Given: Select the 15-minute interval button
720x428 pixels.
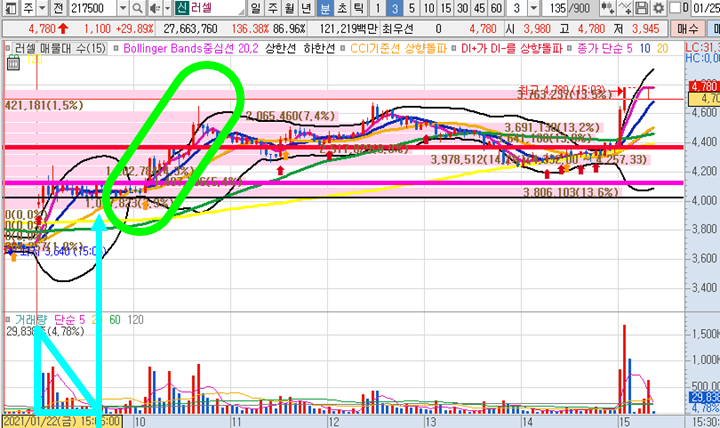Looking at the screenshot, I should click(x=445, y=8).
